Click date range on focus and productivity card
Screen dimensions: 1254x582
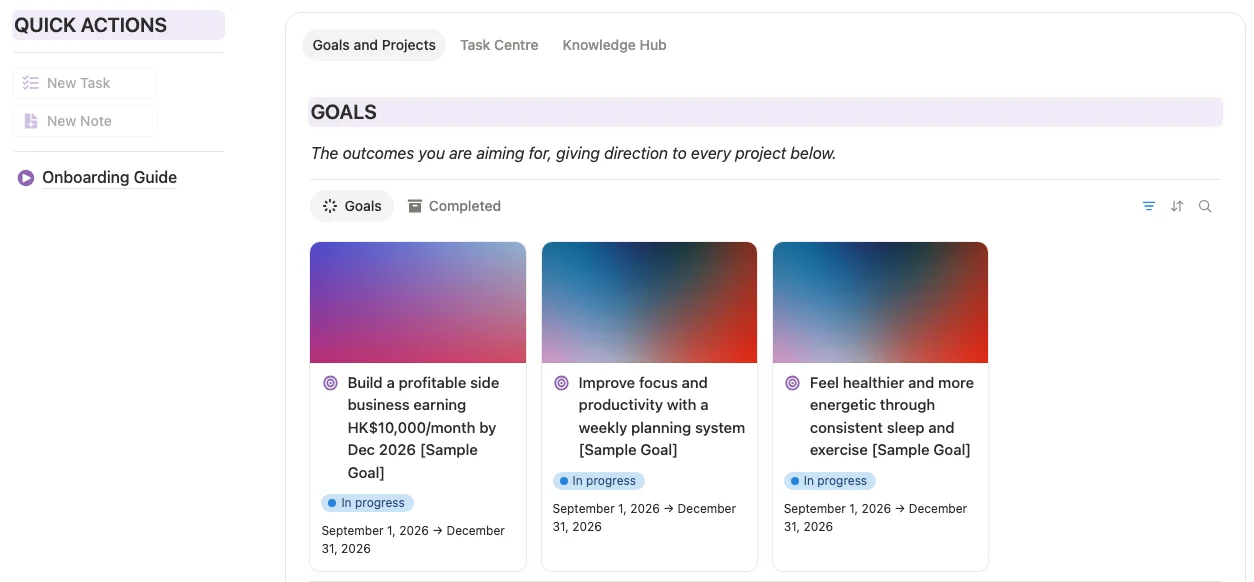tap(644, 518)
